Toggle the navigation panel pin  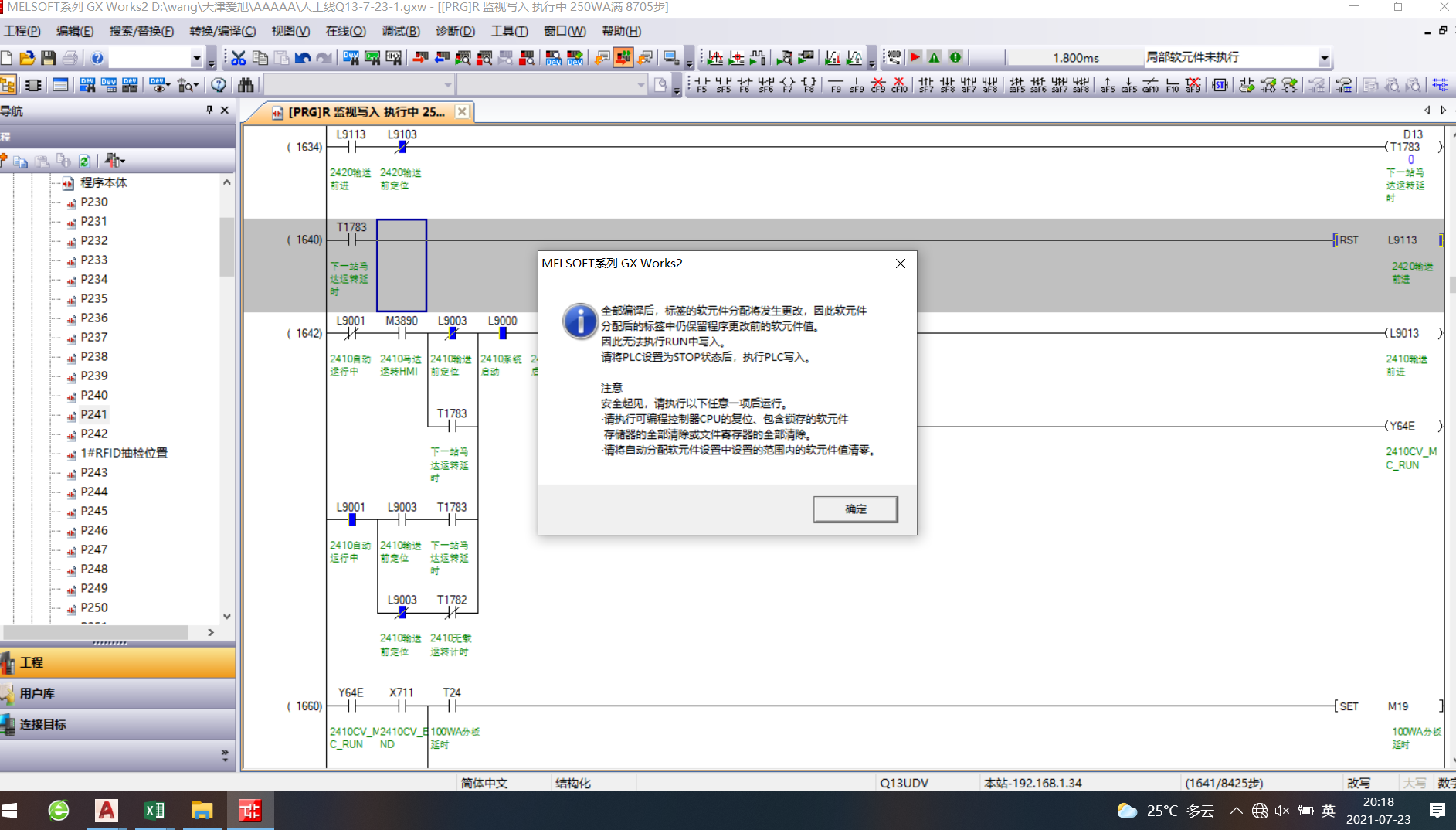209,111
